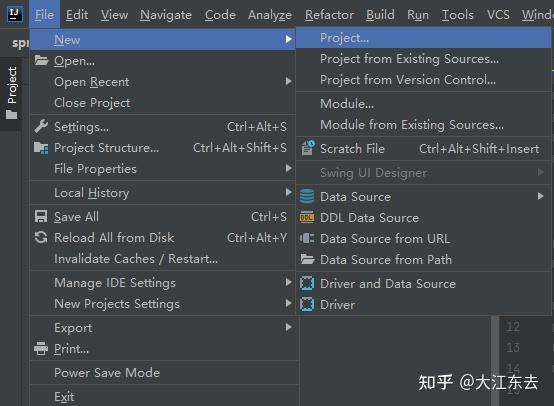Screen dimensions: 554x406
Task: Click the Reload All from Disk icon
Action: coord(41,237)
